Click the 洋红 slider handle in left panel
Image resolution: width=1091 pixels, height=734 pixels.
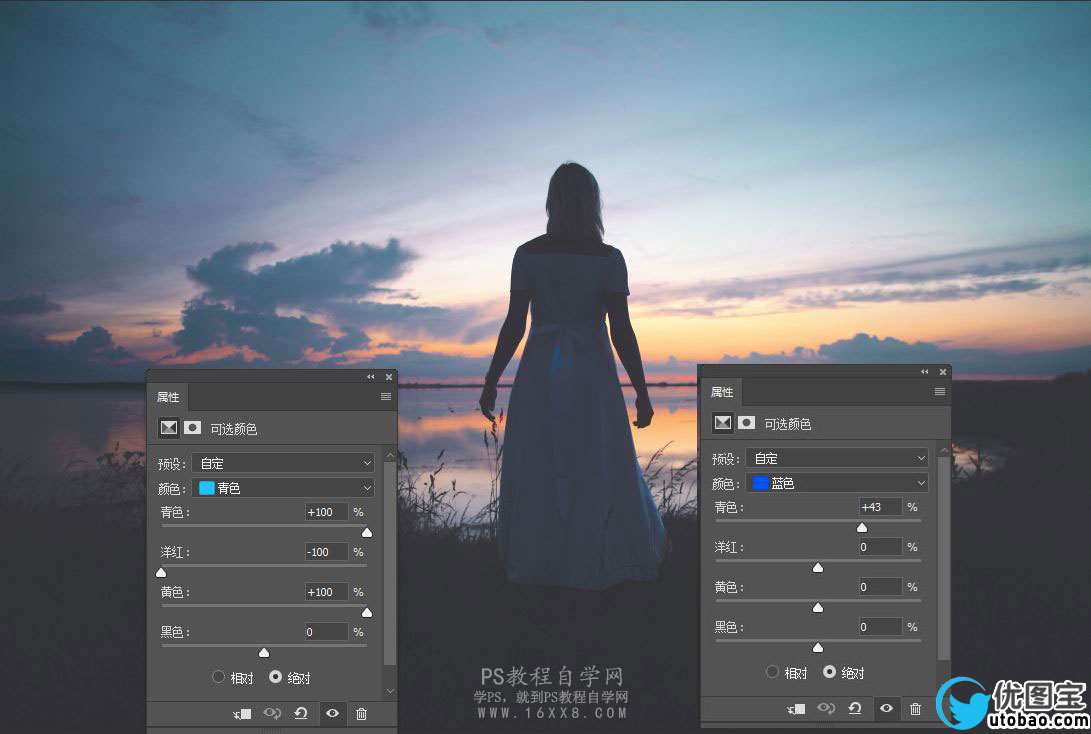(x=161, y=572)
